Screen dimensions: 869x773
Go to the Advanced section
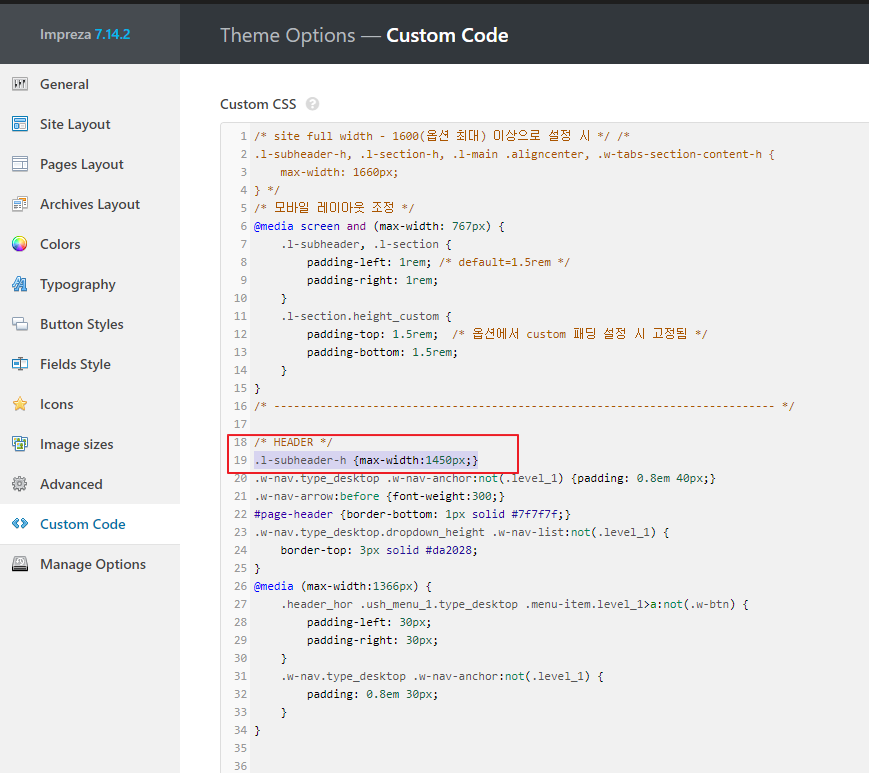[x=90, y=484]
